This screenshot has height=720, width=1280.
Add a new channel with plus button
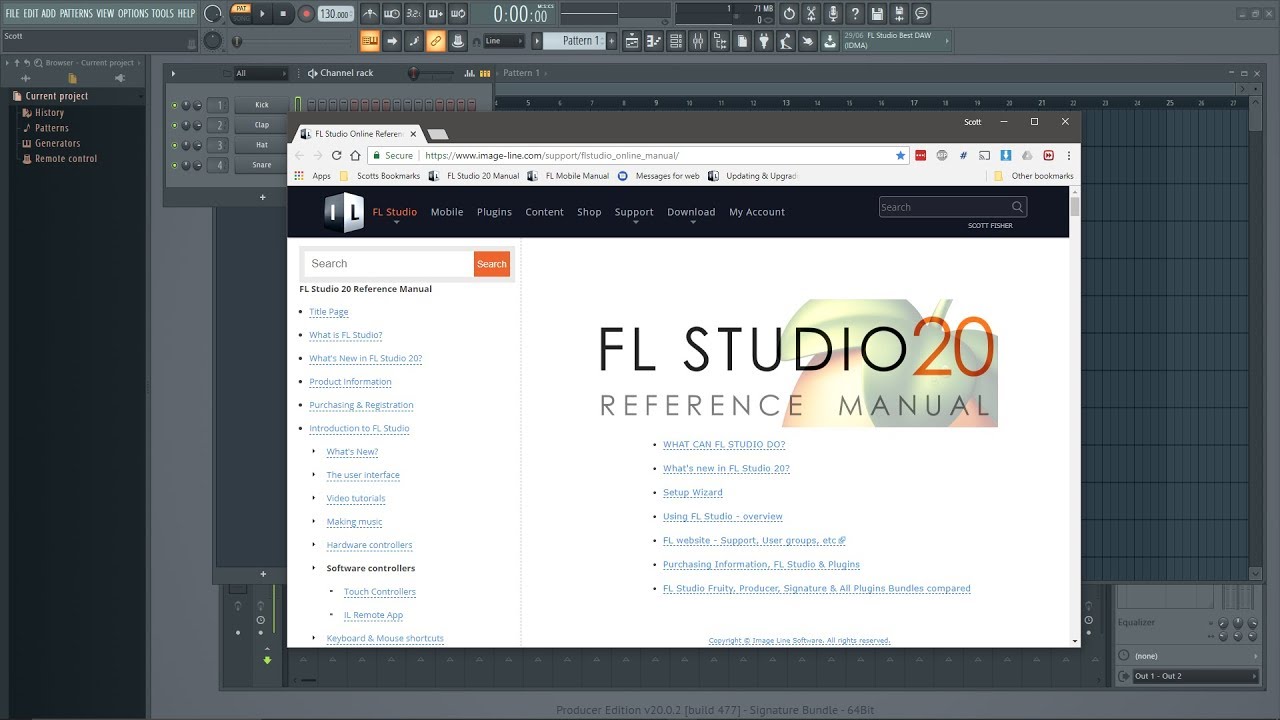[263, 197]
